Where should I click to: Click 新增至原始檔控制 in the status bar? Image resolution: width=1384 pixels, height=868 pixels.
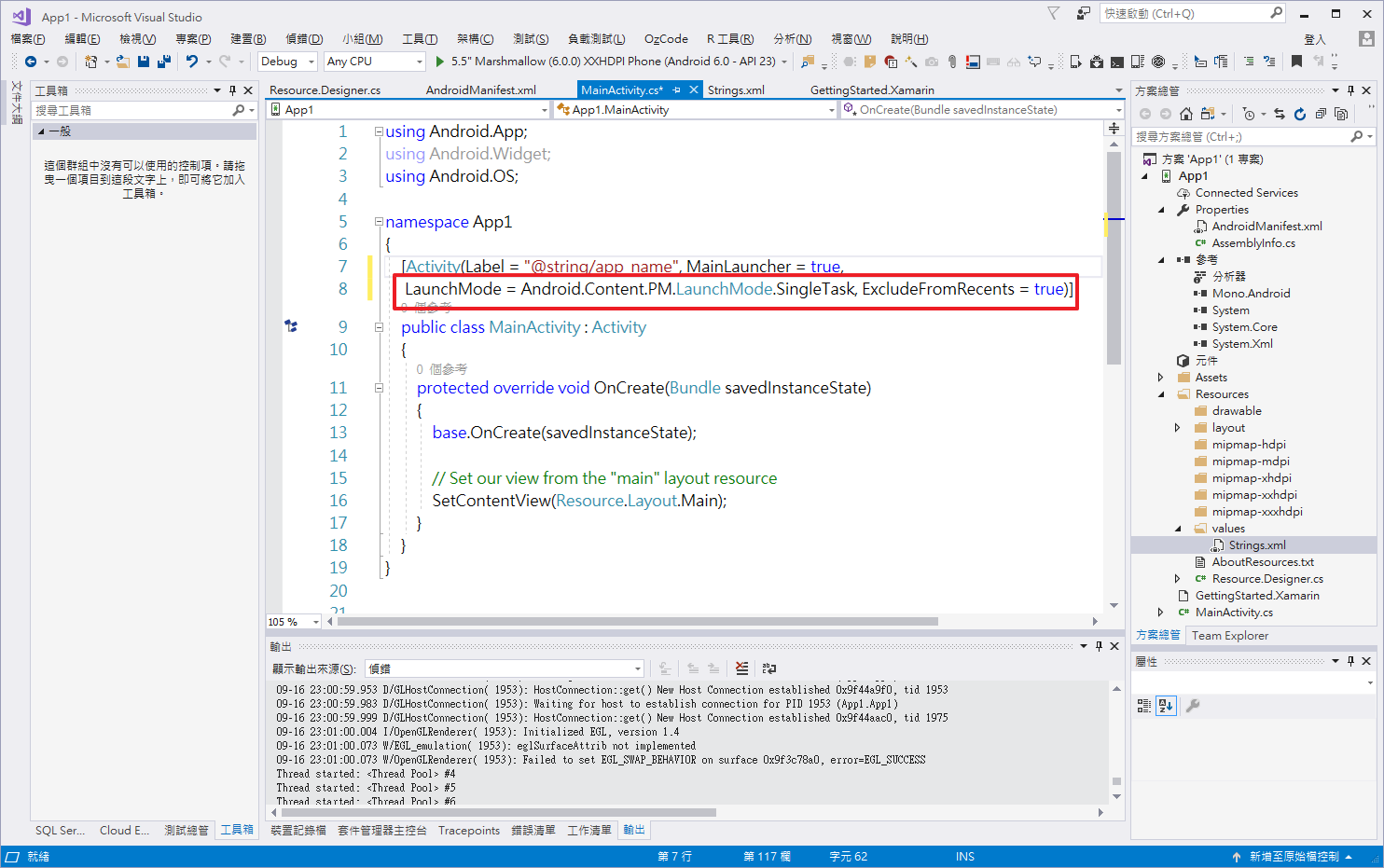(x=1294, y=856)
